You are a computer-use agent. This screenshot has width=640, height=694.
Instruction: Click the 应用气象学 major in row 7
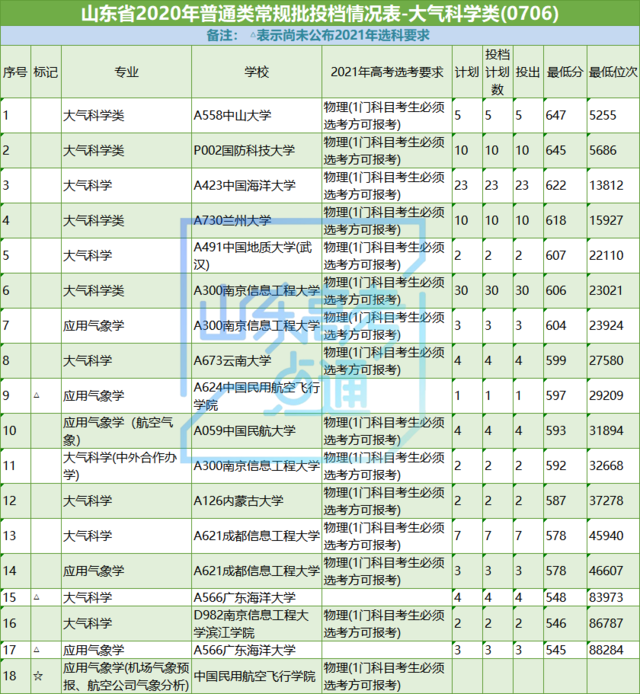coord(93,326)
